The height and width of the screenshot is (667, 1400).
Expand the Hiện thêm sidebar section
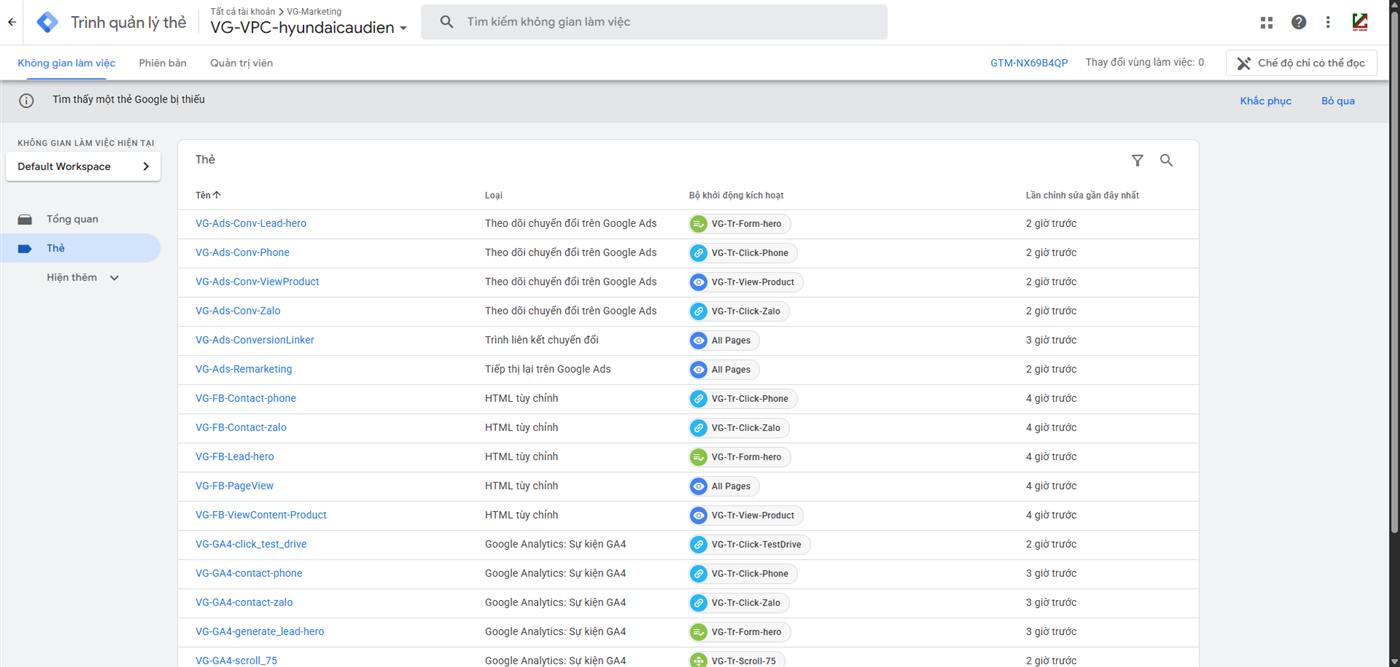click(x=83, y=278)
